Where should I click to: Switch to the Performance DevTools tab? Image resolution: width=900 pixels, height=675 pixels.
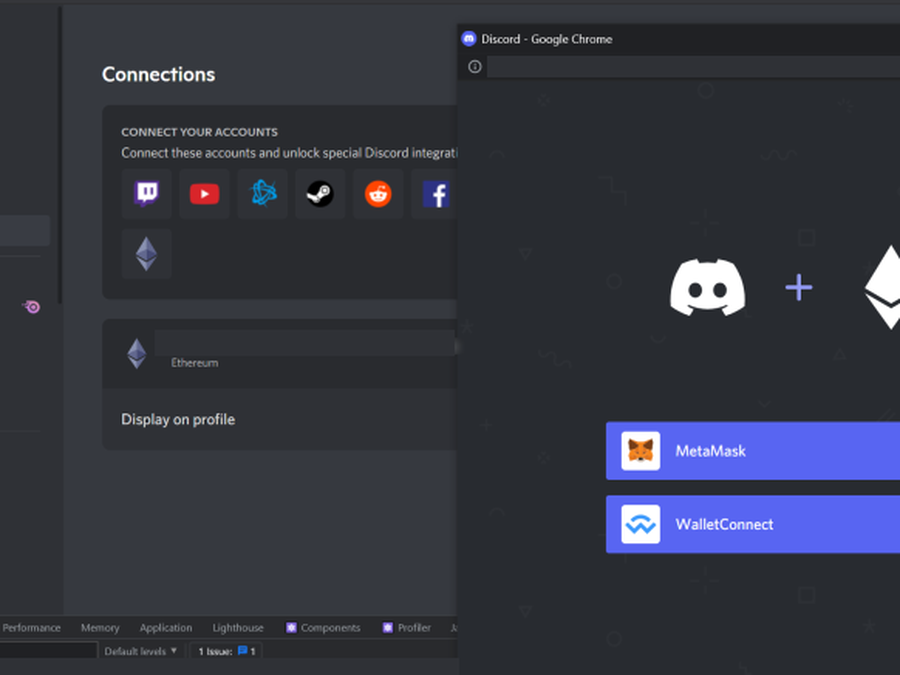31,627
